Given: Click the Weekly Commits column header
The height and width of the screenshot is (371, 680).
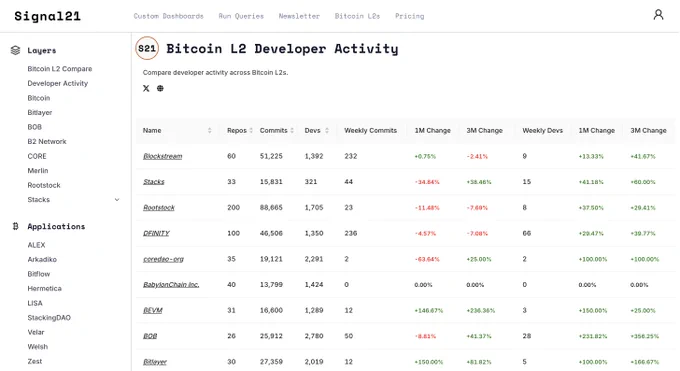Looking at the screenshot, I should 370,130.
